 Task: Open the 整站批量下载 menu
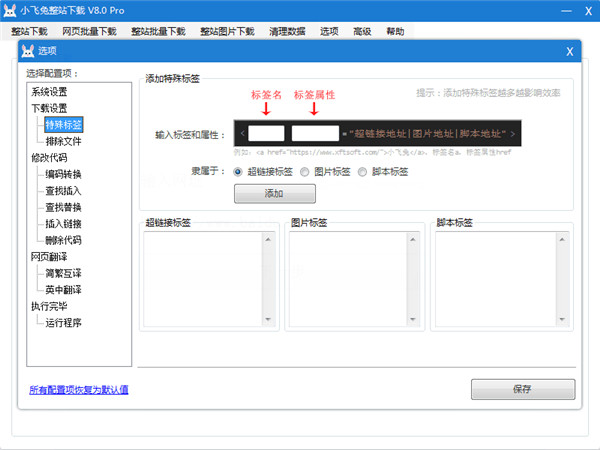pyautogui.click(x=158, y=31)
